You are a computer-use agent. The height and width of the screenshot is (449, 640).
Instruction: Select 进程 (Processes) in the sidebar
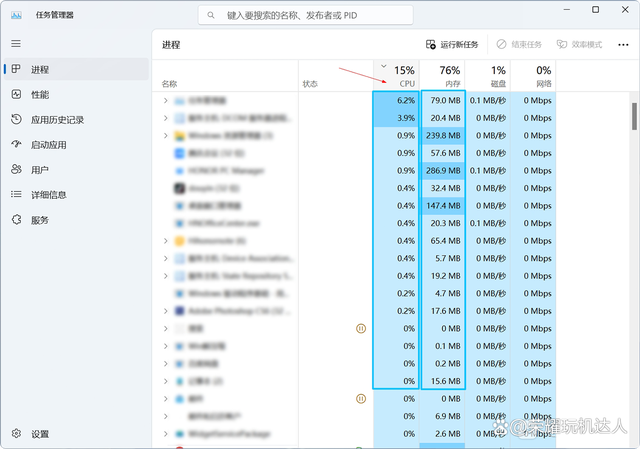tap(40, 70)
